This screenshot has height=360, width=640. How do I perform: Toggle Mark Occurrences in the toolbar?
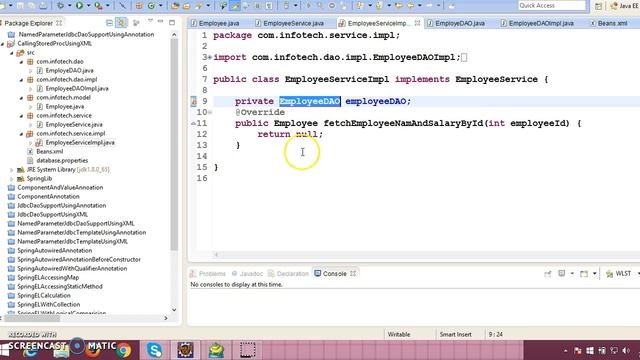click(x=235, y=6)
